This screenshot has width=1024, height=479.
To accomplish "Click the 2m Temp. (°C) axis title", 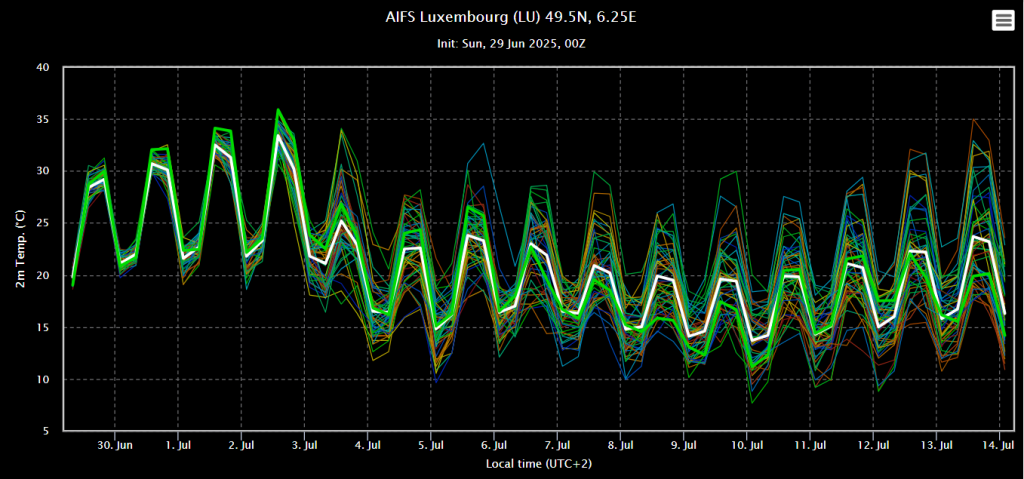I will [x=19, y=250].
